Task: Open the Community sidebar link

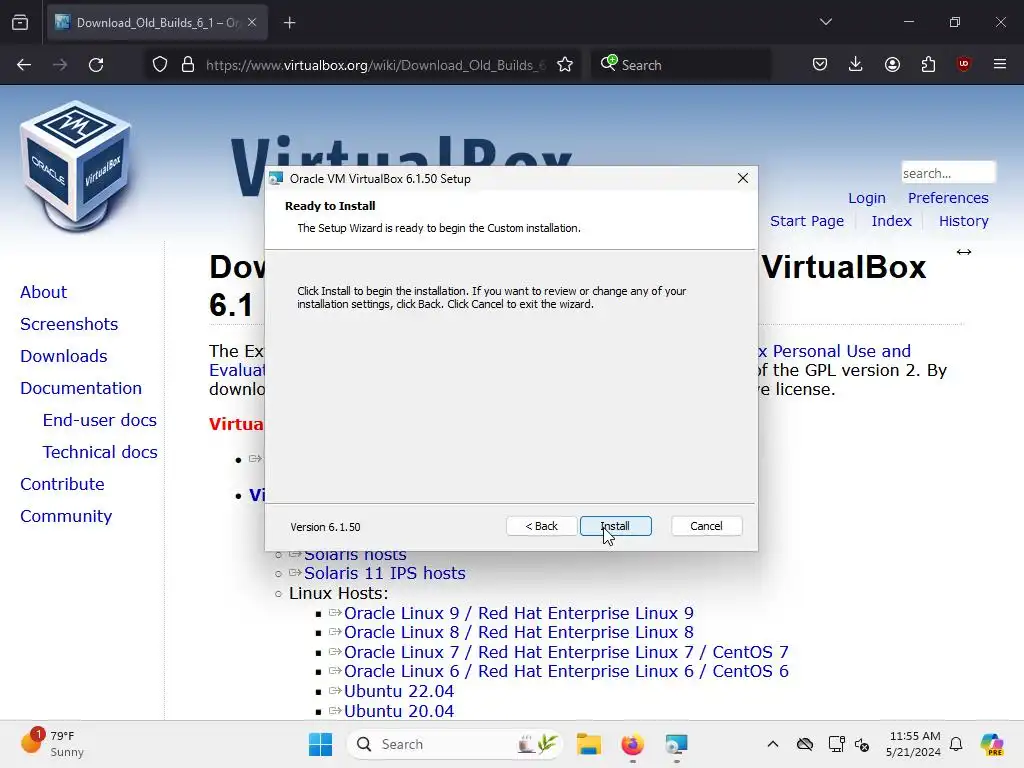Action: [66, 516]
